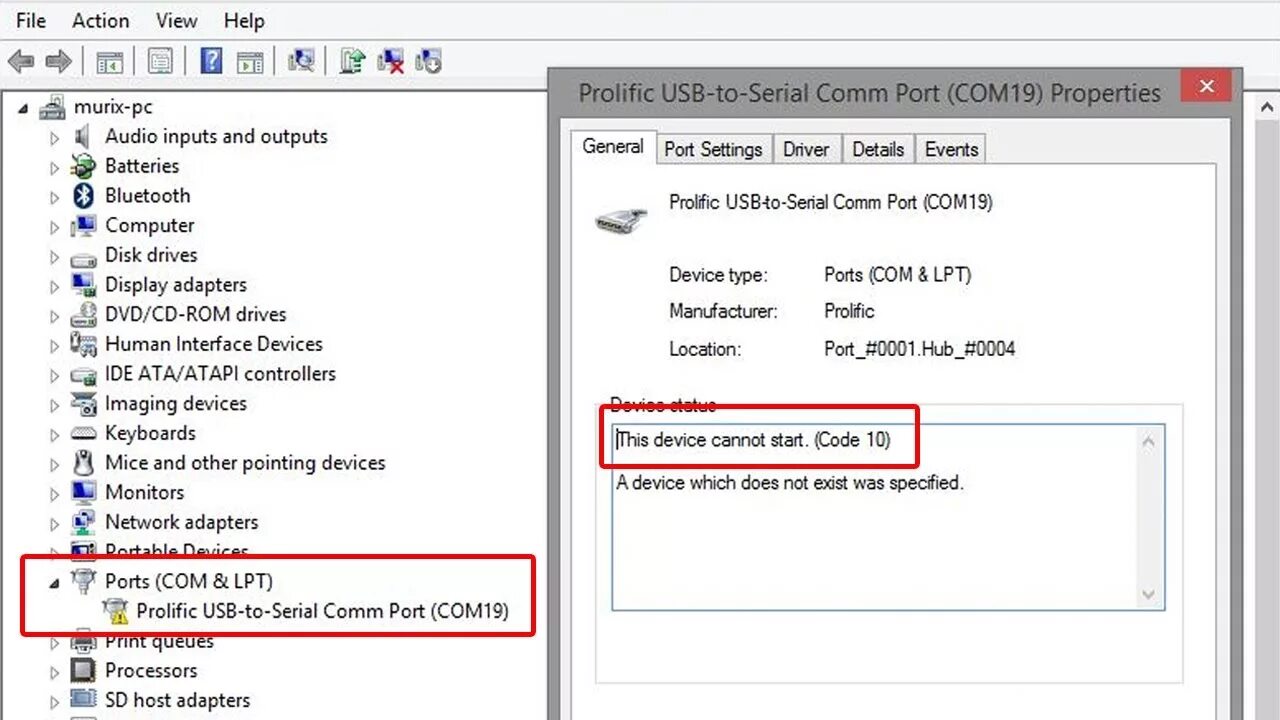Open the Action menu
Viewport: 1280px width, 720px height.
(x=101, y=20)
